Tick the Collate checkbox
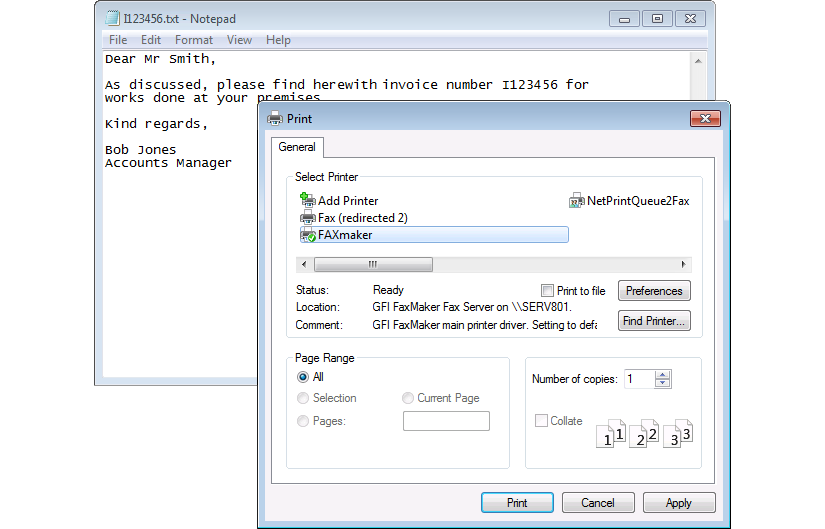The image size is (825, 529). click(541, 421)
